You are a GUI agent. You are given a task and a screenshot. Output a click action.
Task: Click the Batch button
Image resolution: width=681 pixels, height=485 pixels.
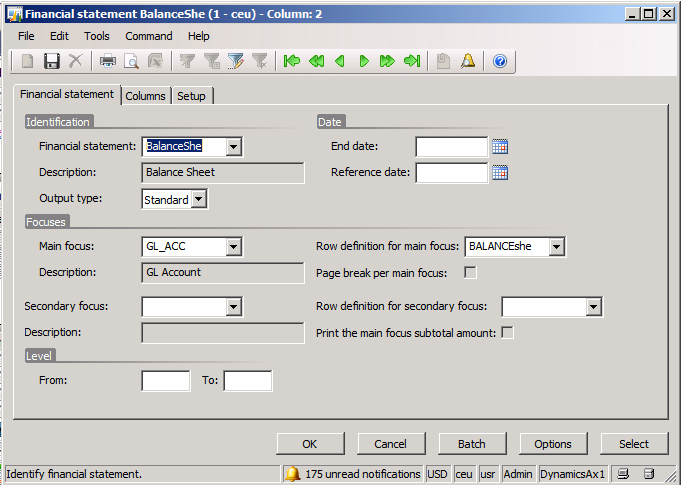472,444
